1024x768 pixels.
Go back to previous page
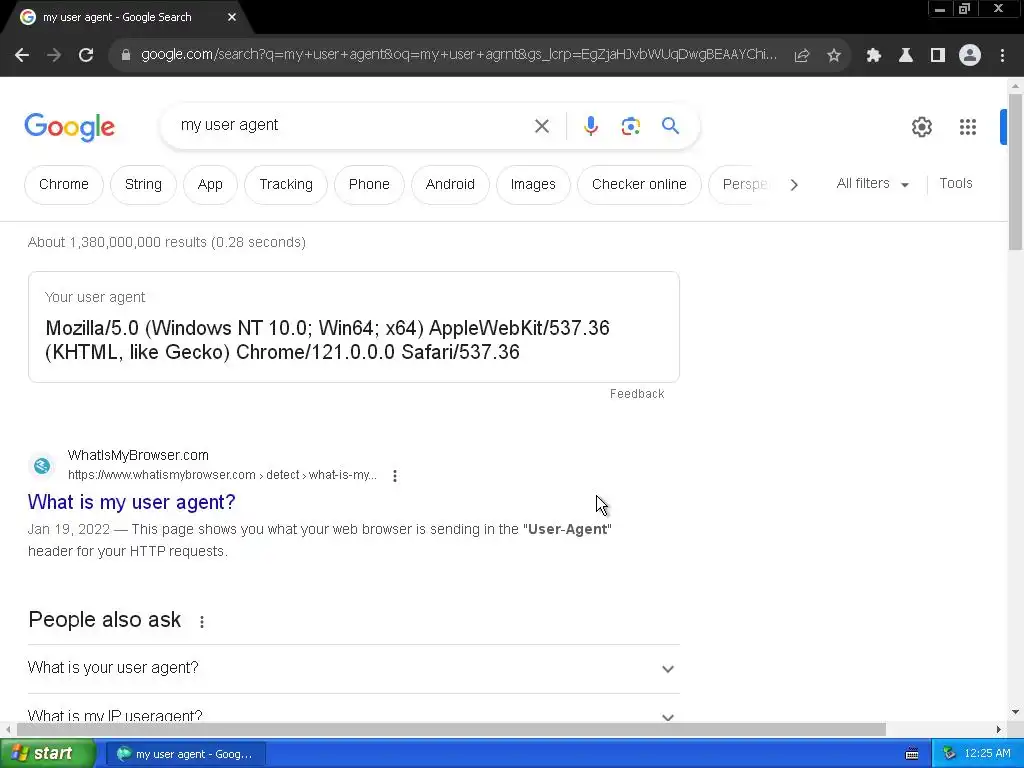[x=22, y=56]
